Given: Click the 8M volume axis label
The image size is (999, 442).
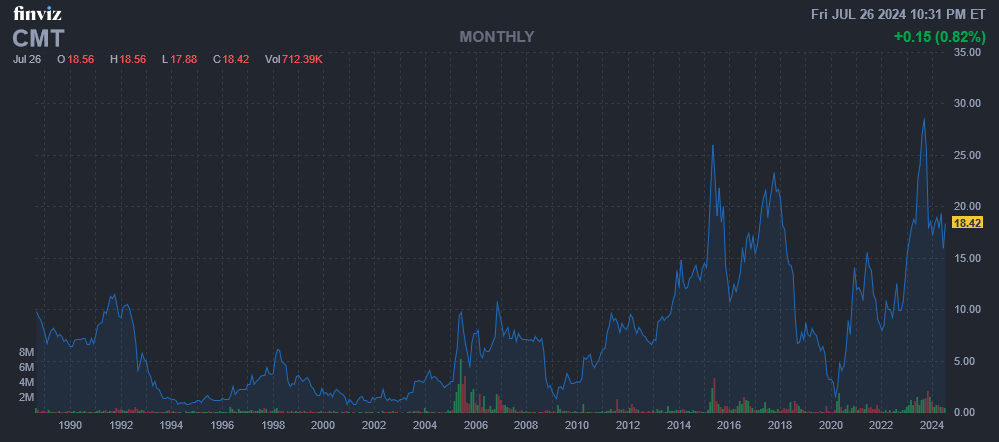Looking at the screenshot, I should (x=27, y=353).
